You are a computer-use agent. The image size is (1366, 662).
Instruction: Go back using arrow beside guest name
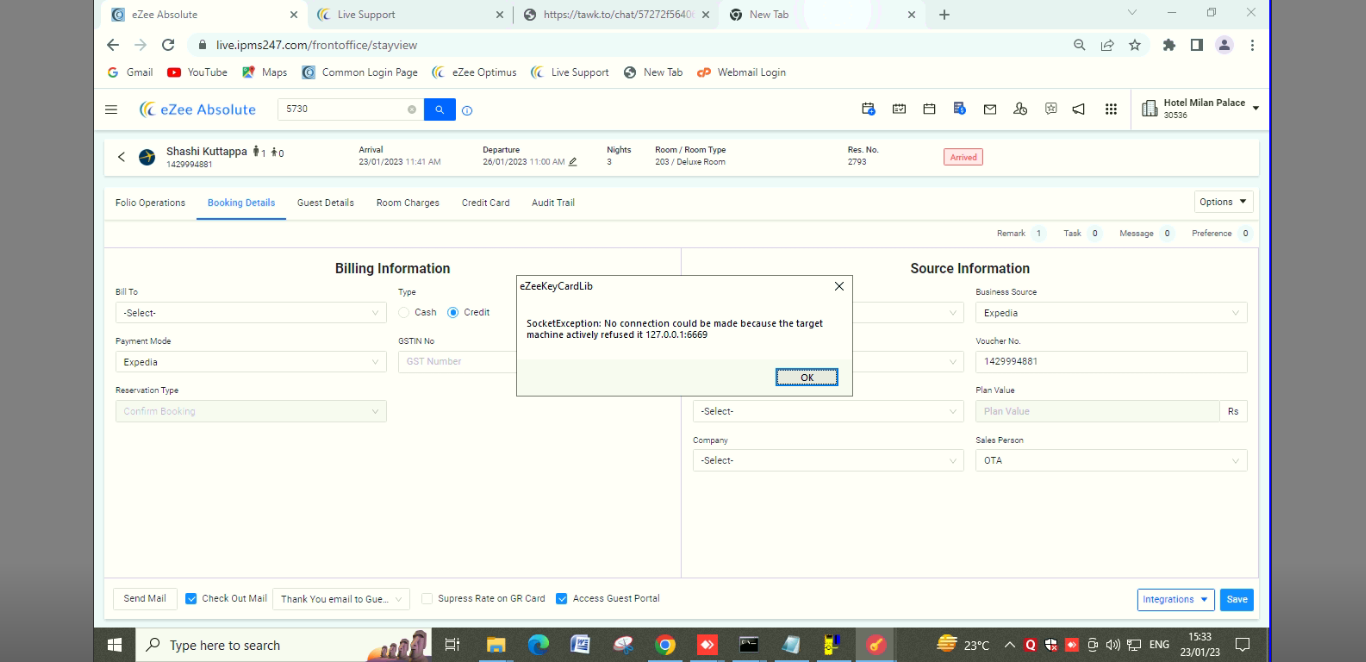point(121,157)
